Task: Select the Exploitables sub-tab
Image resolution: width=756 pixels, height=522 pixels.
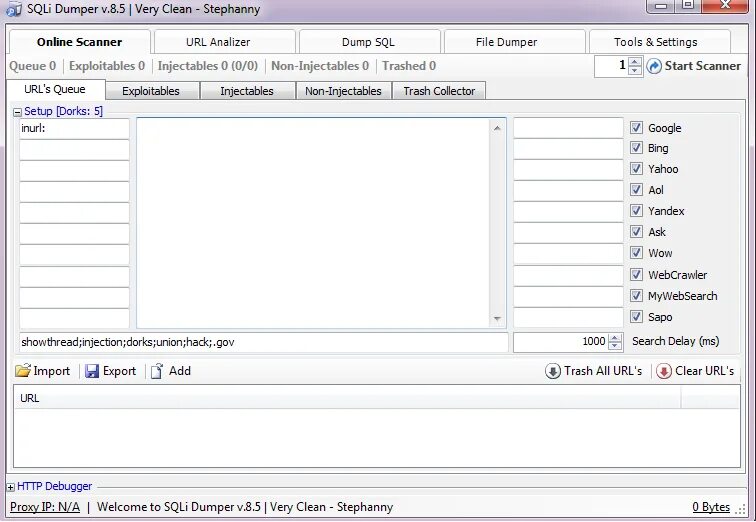Action: click(x=152, y=91)
